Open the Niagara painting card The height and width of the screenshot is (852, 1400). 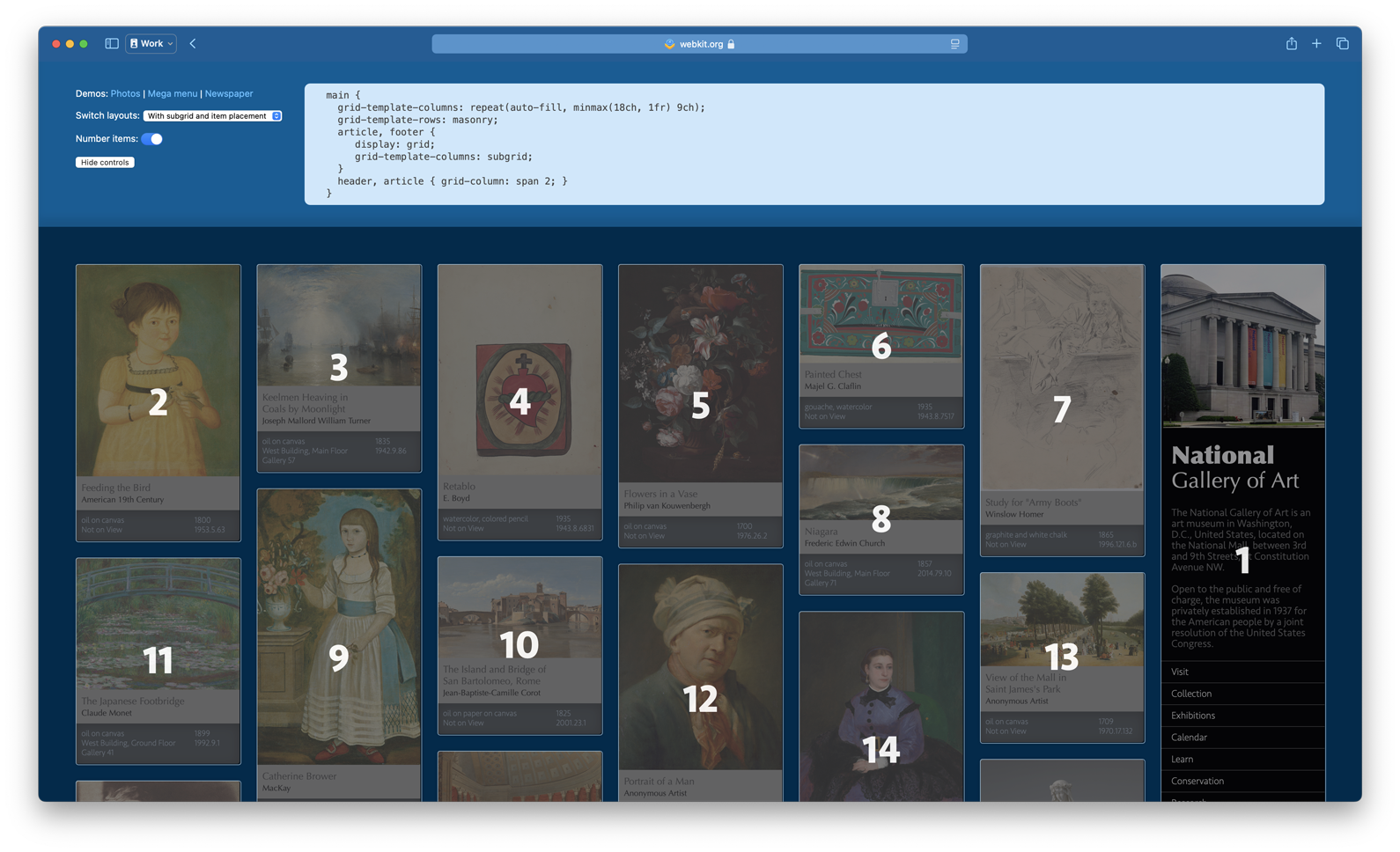tap(881, 519)
